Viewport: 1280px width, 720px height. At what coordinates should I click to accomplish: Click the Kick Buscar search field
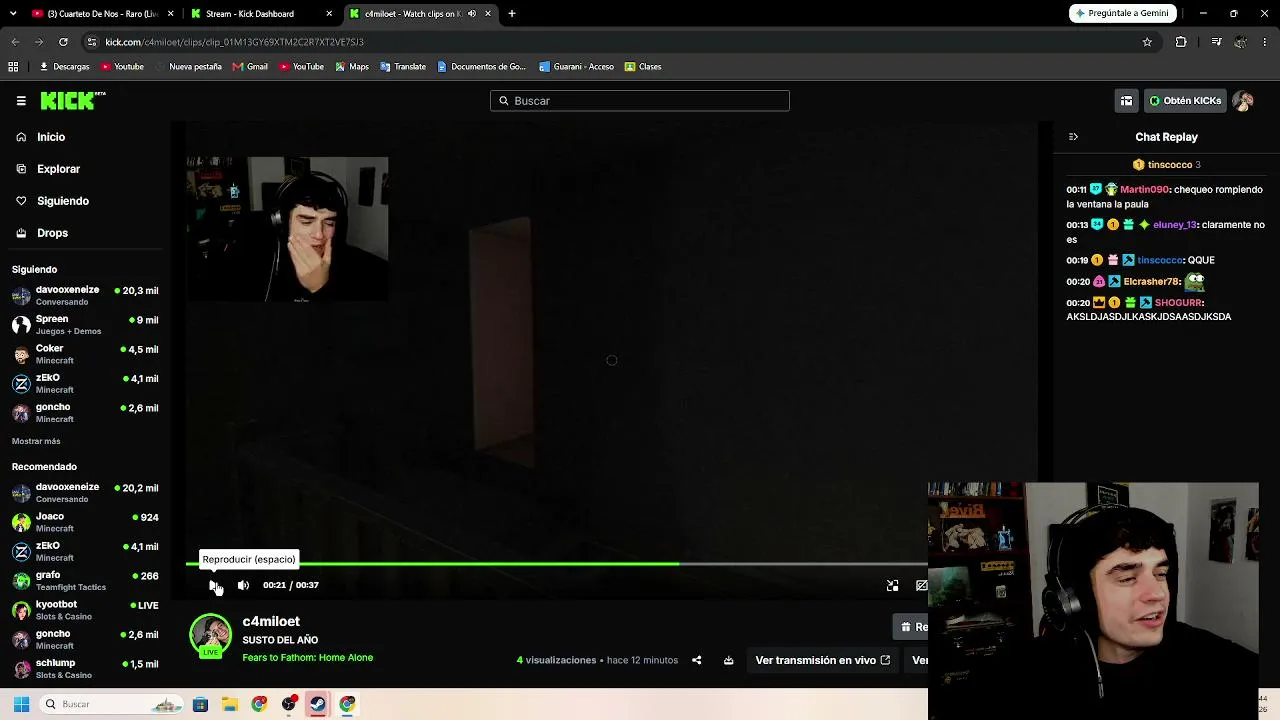tap(640, 100)
